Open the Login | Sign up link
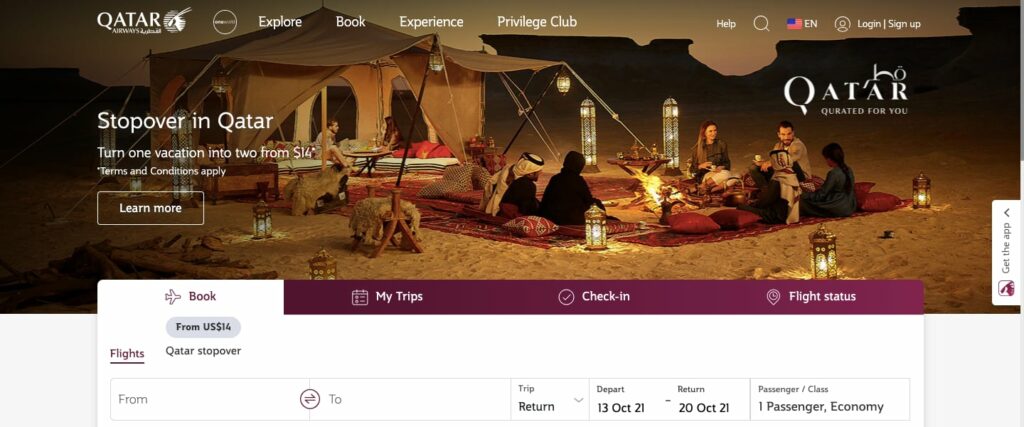The width and height of the screenshot is (1024, 427). pyautogui.click(x=889, y=24)
